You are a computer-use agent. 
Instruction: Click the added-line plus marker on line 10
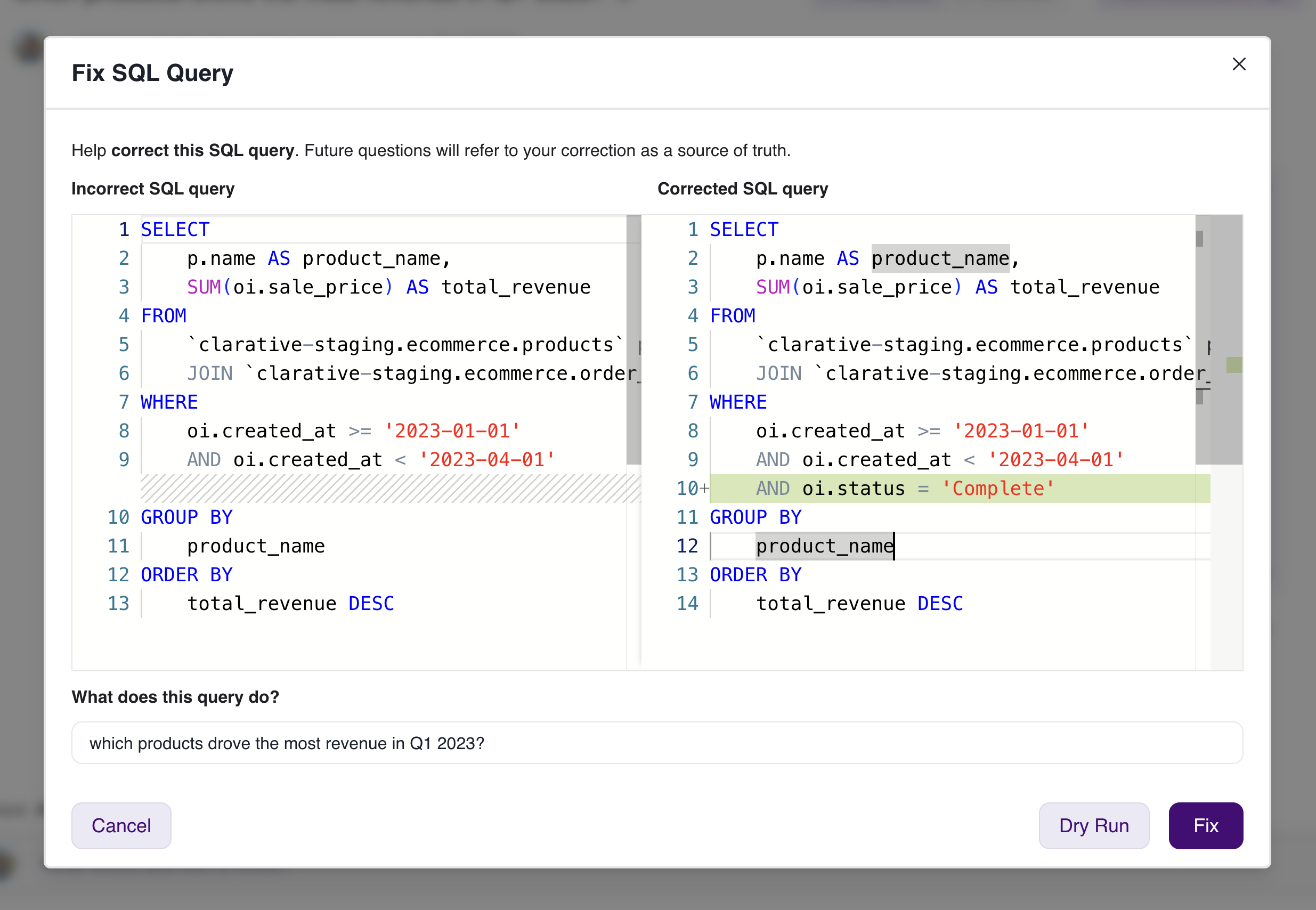point(705,488)
